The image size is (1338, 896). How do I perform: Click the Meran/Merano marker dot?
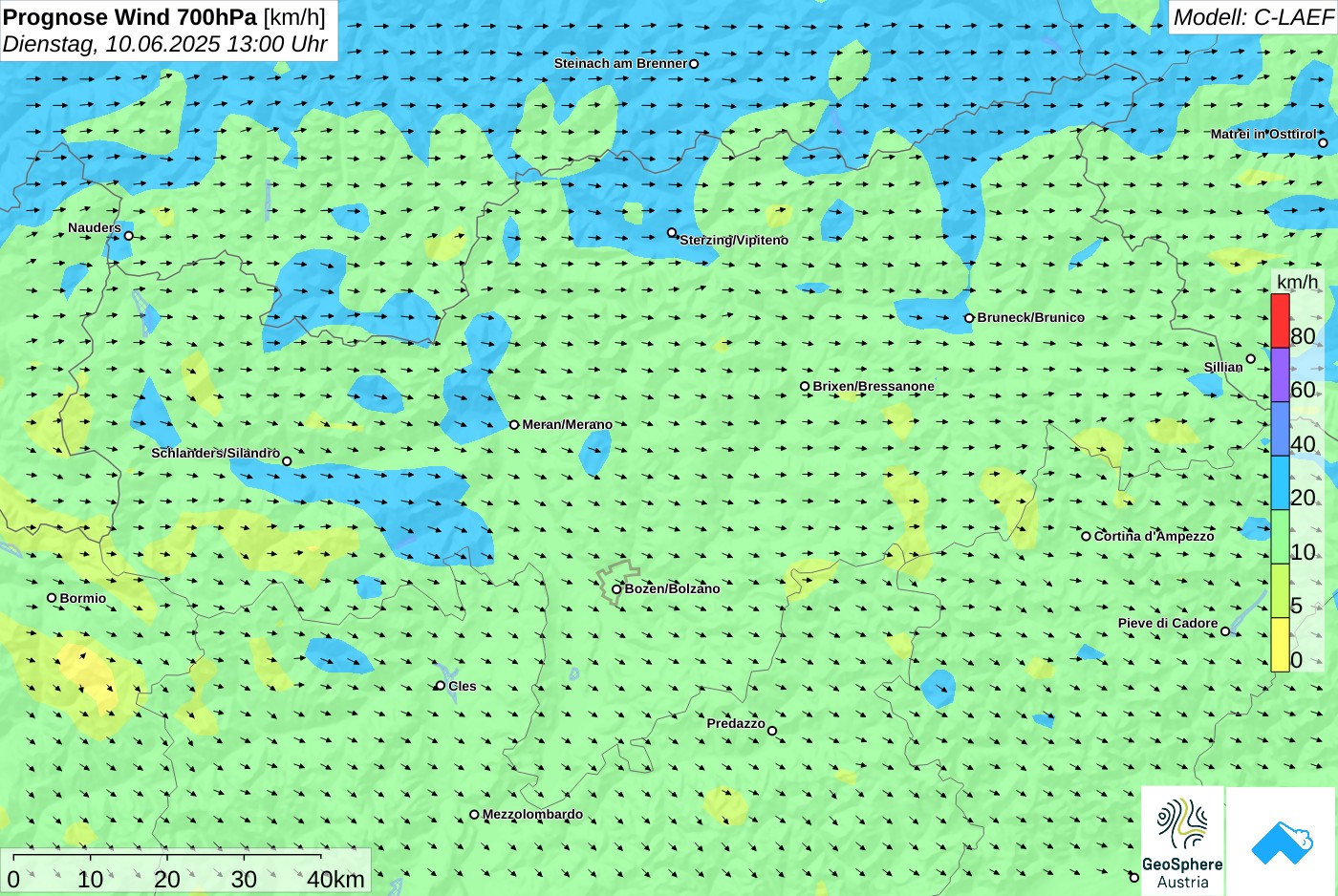point(514,425)
